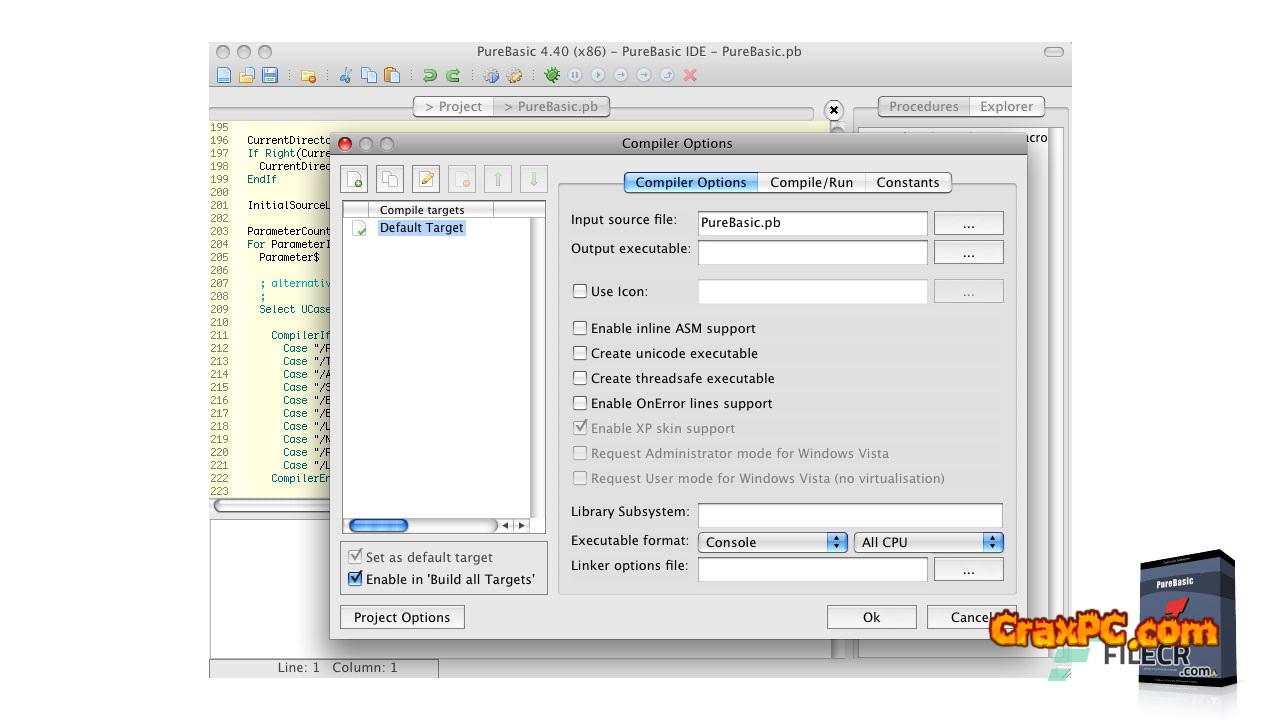Open the Console executable format dropdown
Viewport: 1280px width, 720px height.
pos(773,542)
